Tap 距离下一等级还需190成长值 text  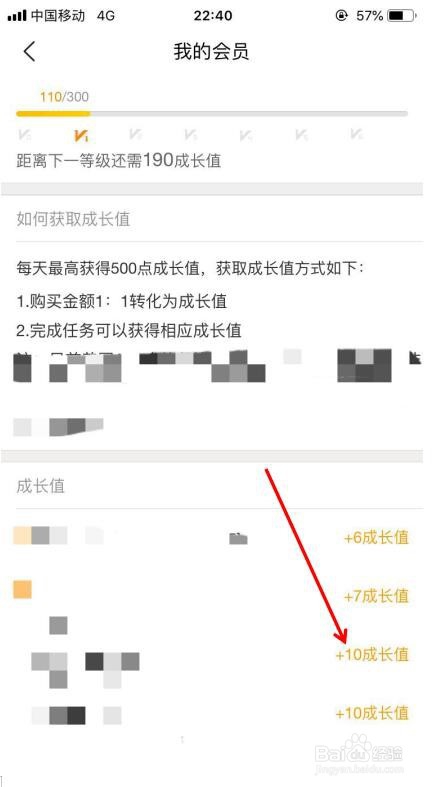[119, 161]
